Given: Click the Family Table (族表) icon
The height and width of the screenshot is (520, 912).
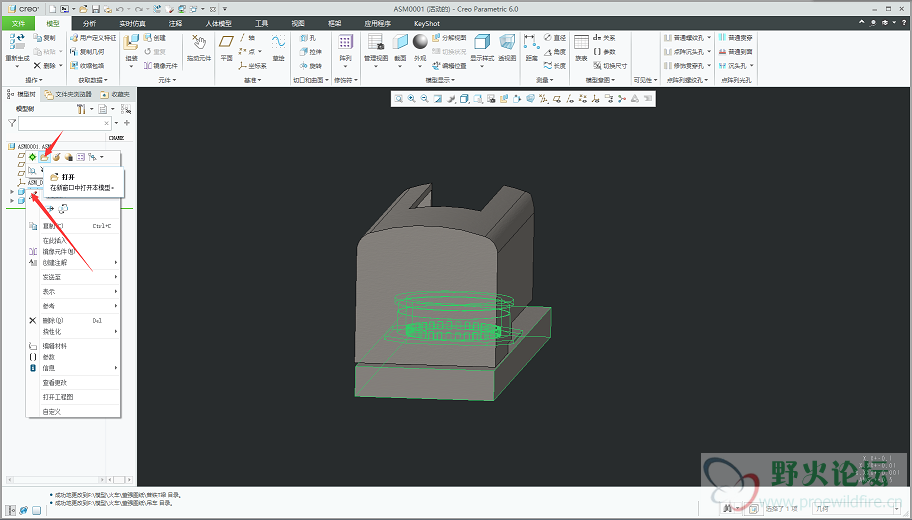Looking at the screenshot, I should pyautogui.click(x=581, y=42).
